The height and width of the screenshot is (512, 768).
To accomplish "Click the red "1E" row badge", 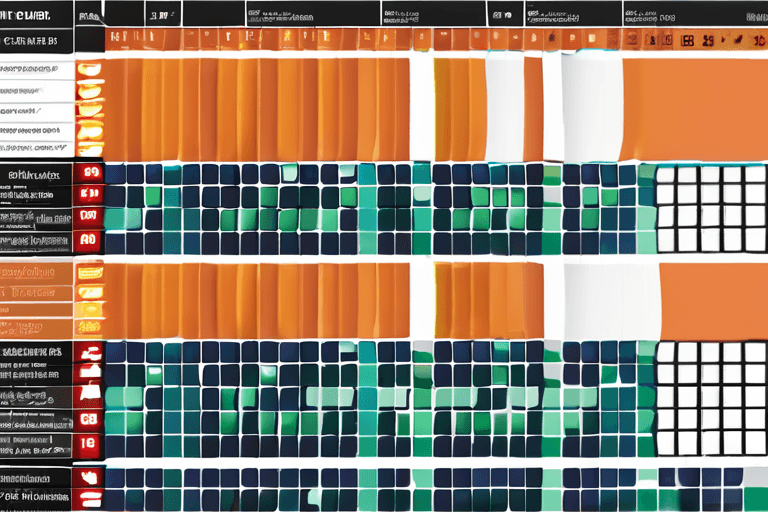I will (89, 443).
